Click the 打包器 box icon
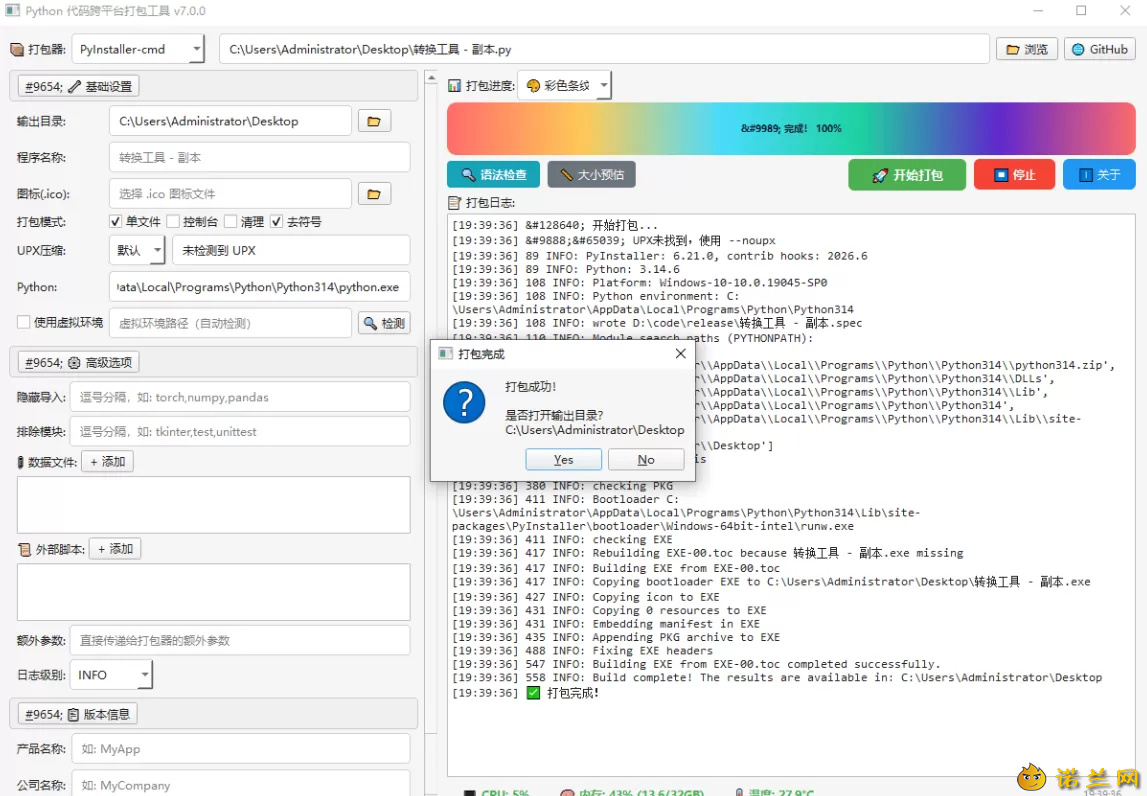Screen dimensions: 1147x796 click(17, 50)
